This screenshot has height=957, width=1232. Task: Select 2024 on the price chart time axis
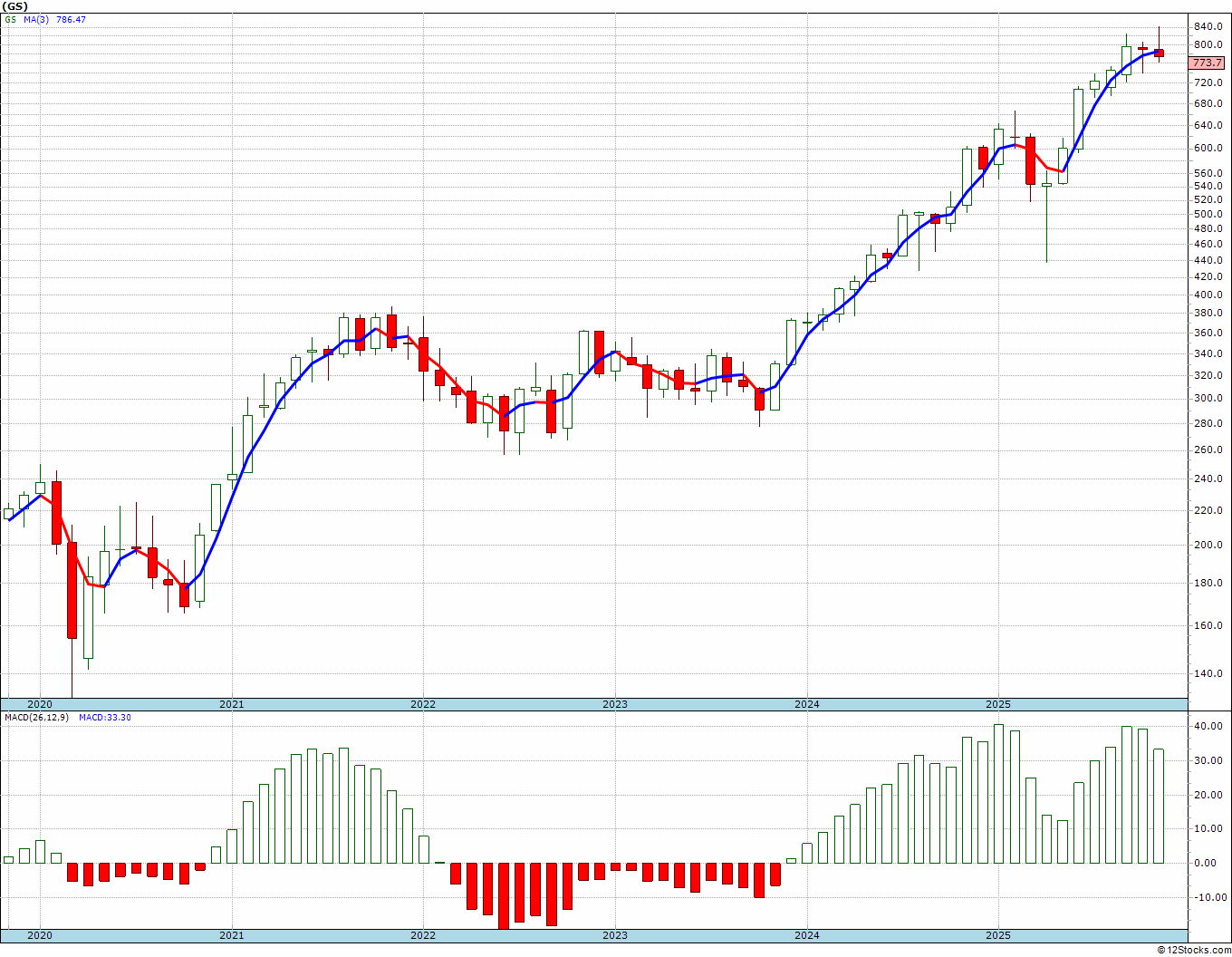tap(806, 704)
